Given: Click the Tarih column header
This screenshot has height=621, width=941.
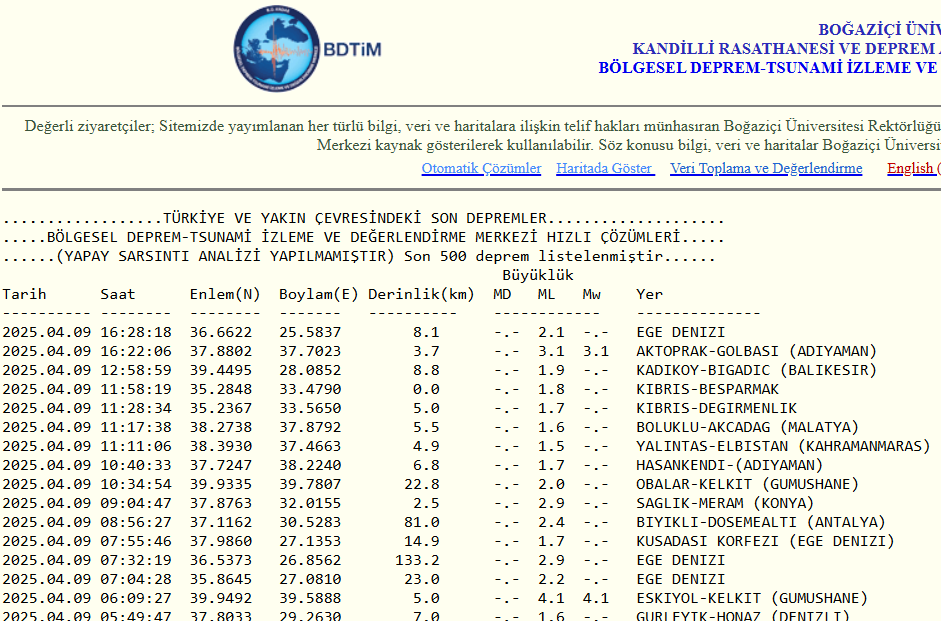Looking at the screenshot, I should coord(24,294).
